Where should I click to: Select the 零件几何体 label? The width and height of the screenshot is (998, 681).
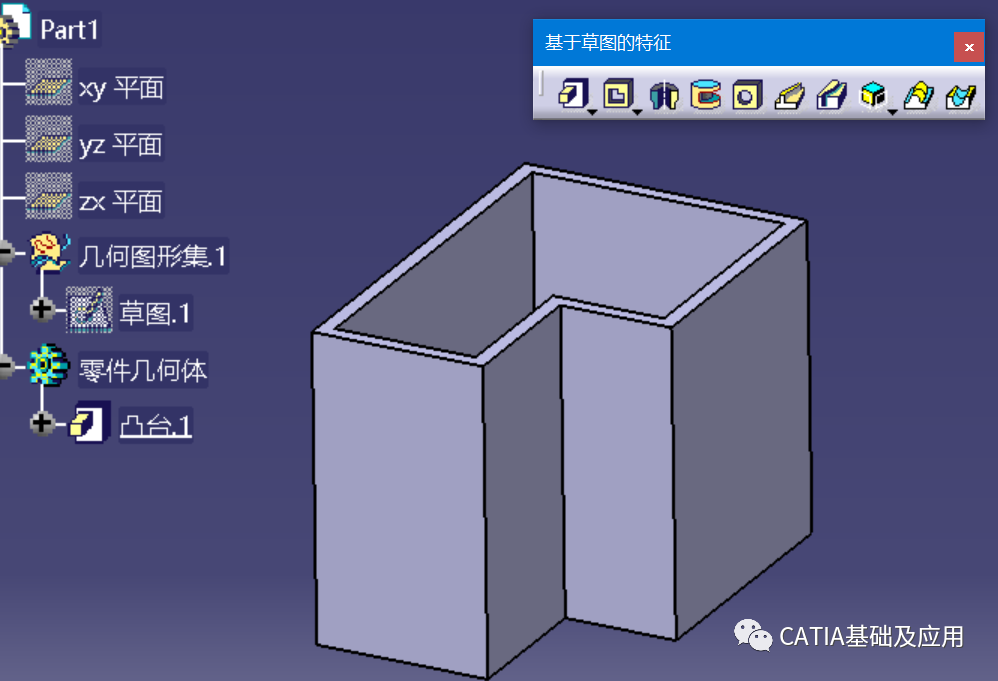point(143,370)
